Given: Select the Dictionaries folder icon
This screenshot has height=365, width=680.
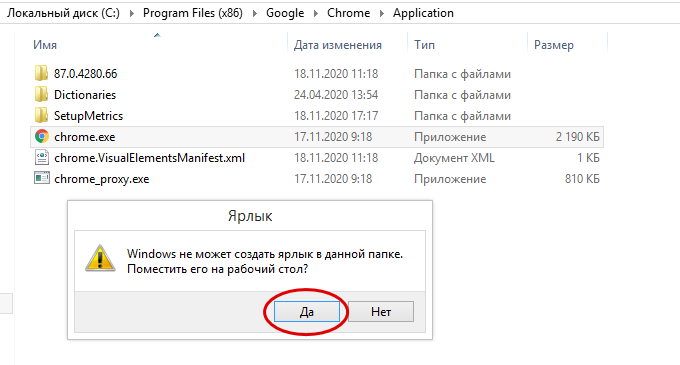Looking at the screenshot, I should 41,94.
